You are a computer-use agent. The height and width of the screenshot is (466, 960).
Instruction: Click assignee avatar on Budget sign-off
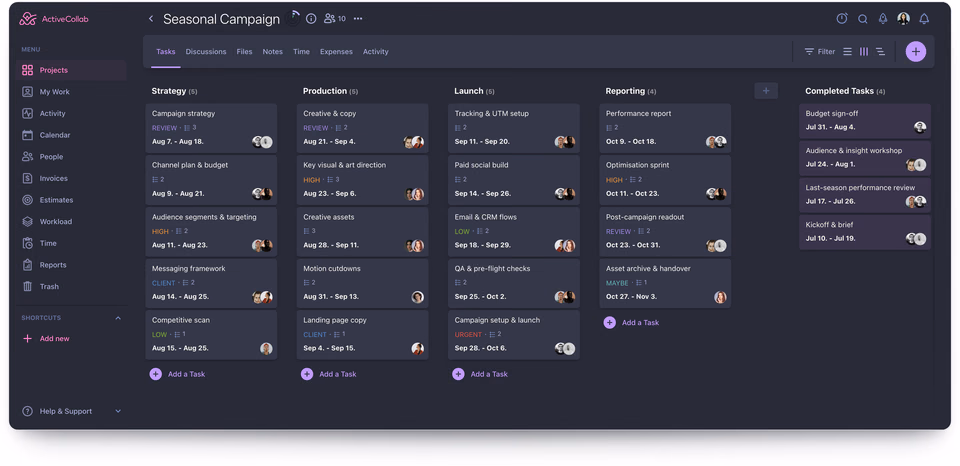coord(920,127)
